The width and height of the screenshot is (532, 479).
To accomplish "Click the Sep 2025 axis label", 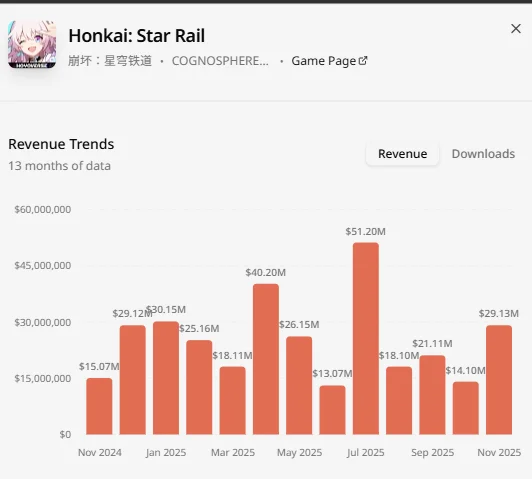I will coord(433,453).
